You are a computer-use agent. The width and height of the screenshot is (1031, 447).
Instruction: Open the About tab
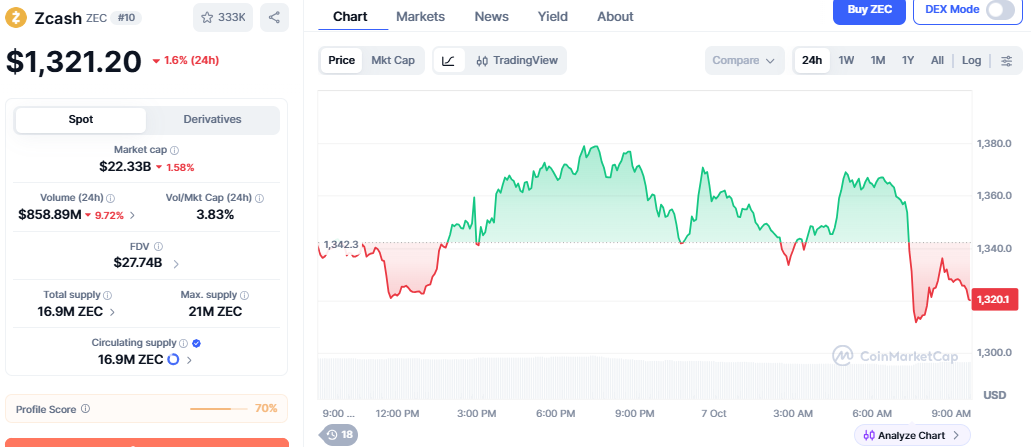pyautogui.click(x=615, y=16)
